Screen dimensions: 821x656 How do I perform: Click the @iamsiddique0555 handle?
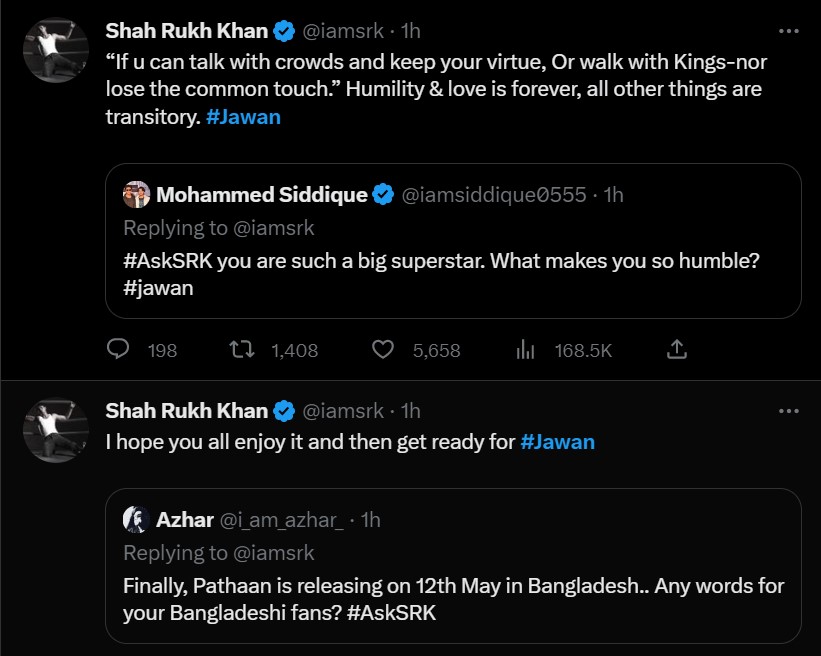(493, 195)
